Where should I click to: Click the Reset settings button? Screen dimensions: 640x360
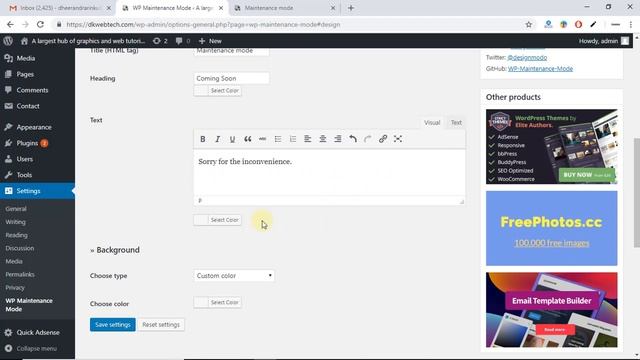pos(161,325)
